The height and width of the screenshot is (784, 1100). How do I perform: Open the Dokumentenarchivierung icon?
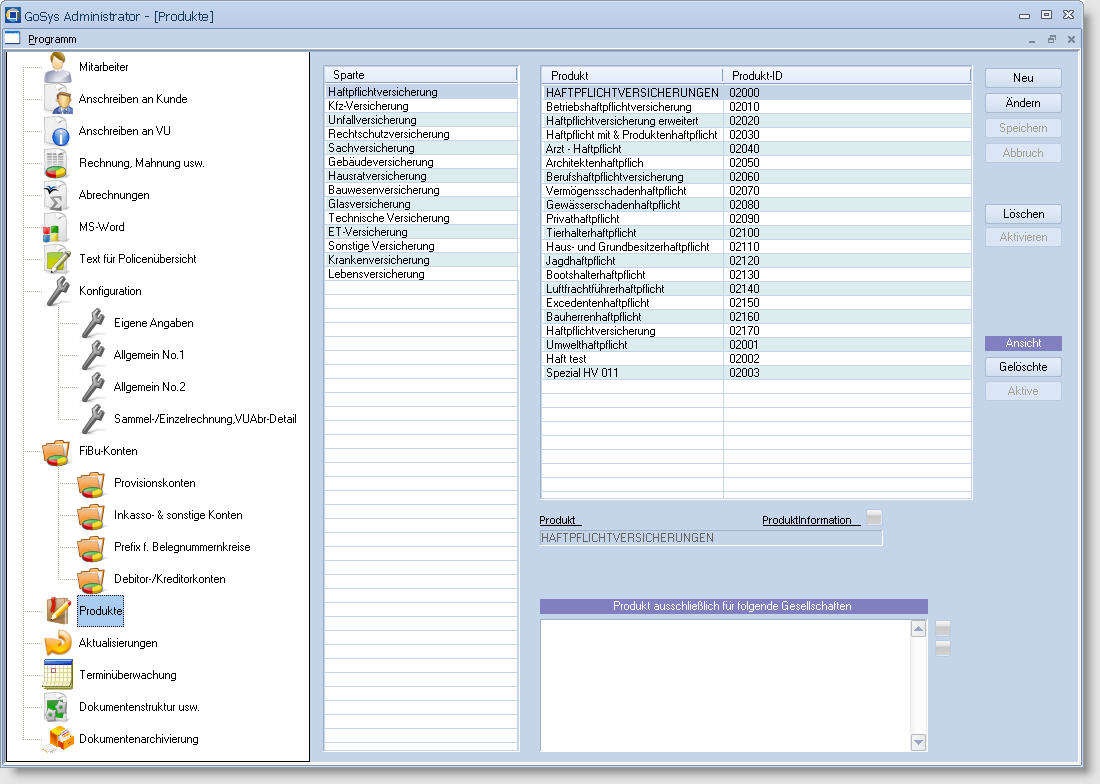point(60,739)
